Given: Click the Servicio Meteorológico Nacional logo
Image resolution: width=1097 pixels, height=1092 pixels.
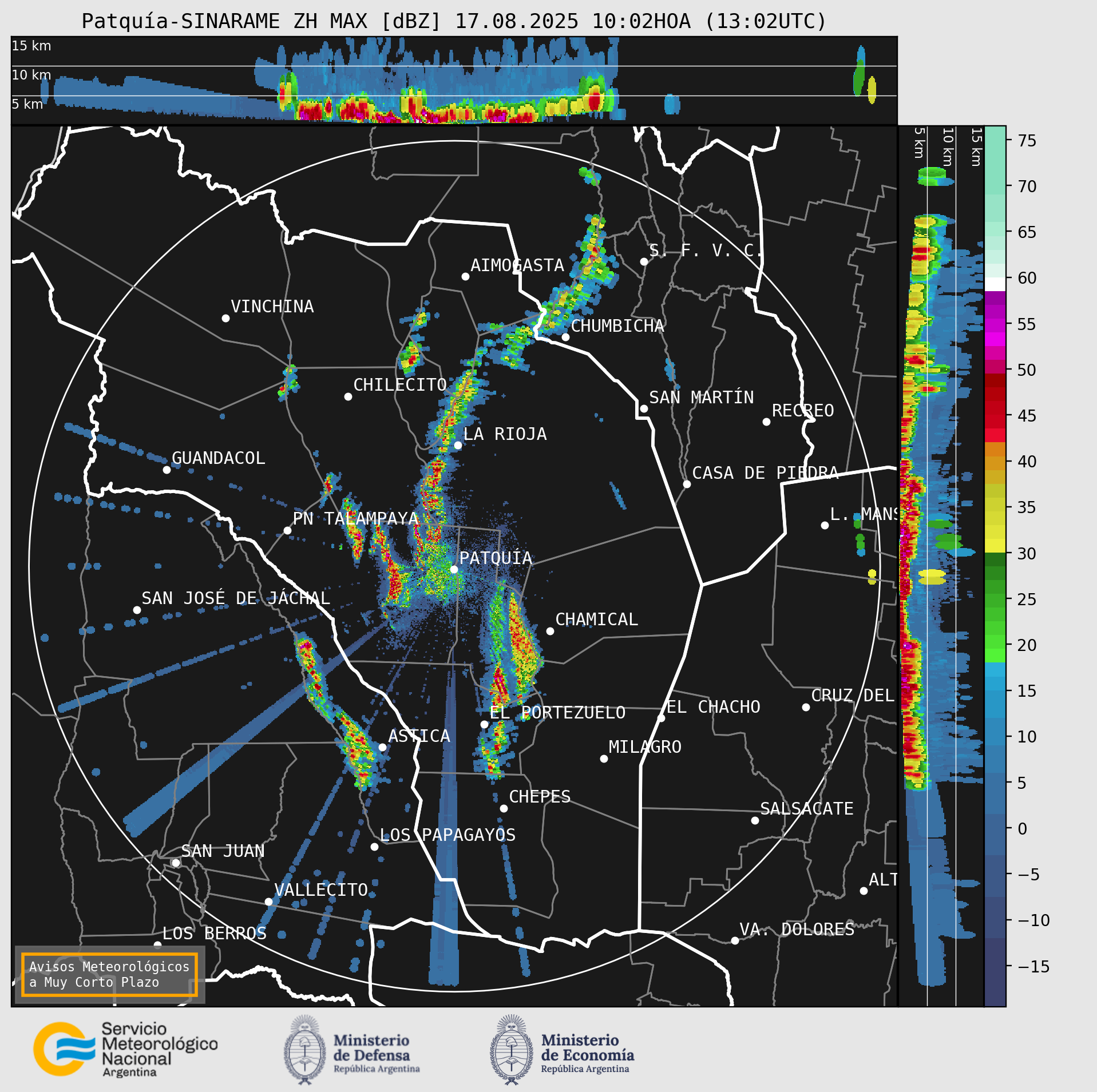Looking at the screenshot, I should pyautogui.click(x=125, y=1050).
